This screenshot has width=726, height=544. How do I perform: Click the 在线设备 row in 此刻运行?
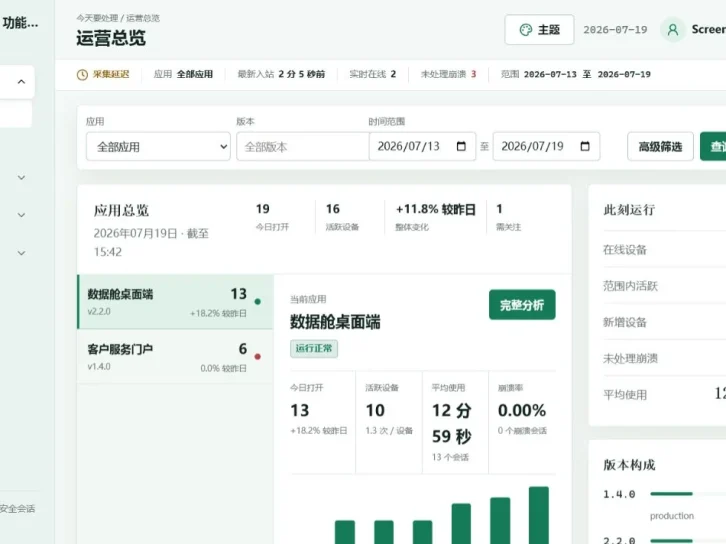click(x=664, y=250)
